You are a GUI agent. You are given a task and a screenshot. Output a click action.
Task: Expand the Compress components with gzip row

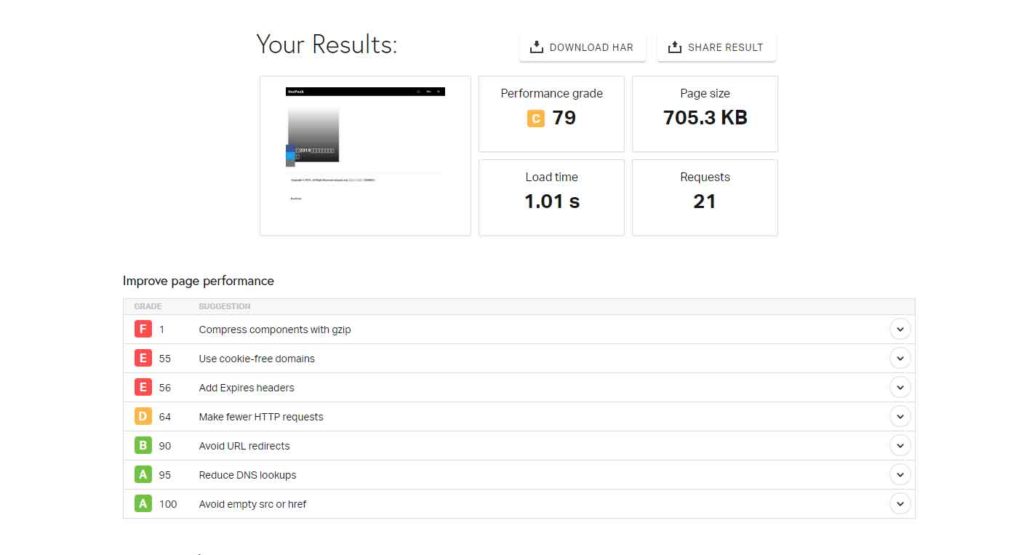(900, 330)
